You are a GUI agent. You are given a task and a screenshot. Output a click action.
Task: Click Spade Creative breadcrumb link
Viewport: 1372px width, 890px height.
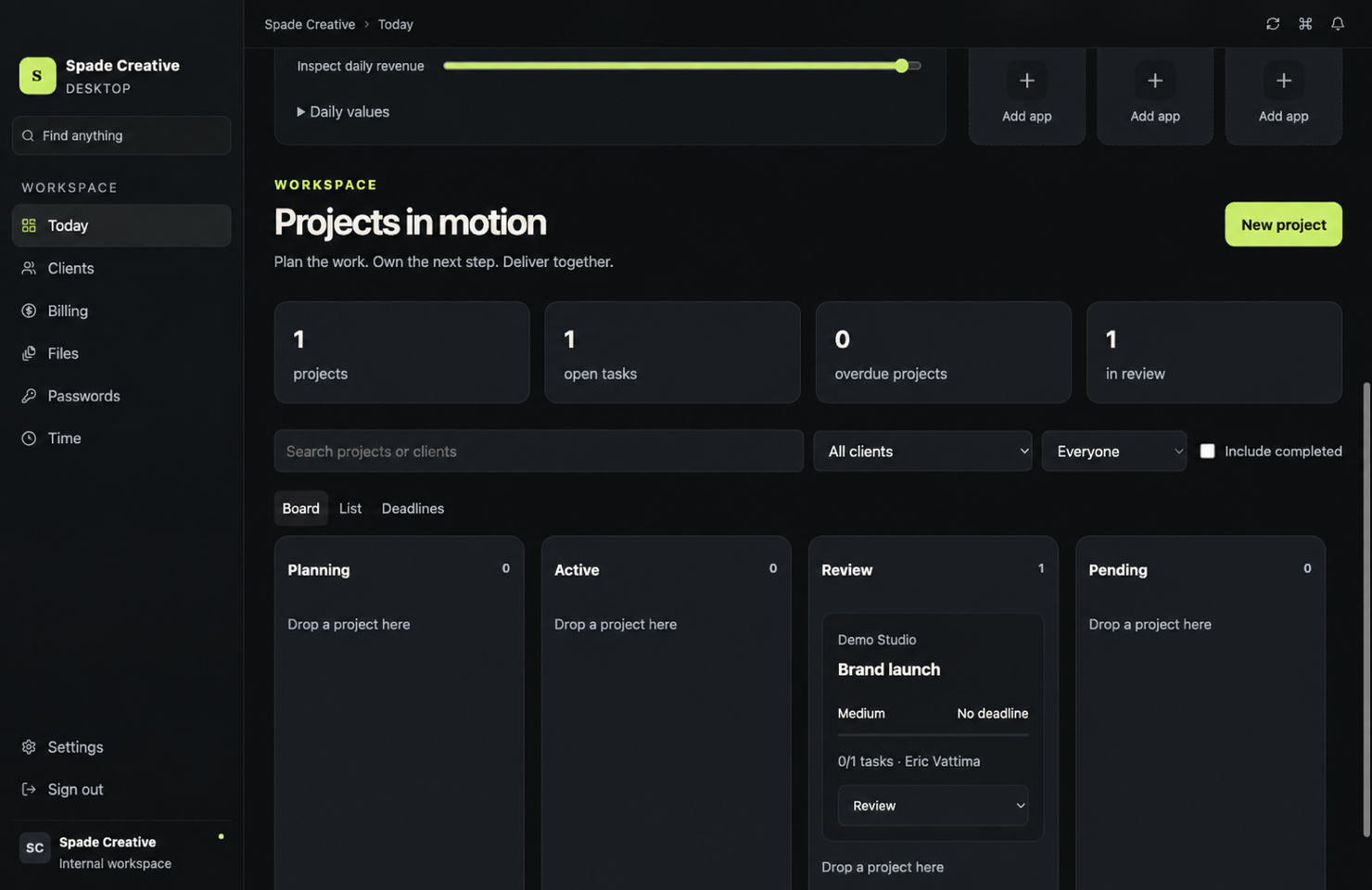coord(310,24)
